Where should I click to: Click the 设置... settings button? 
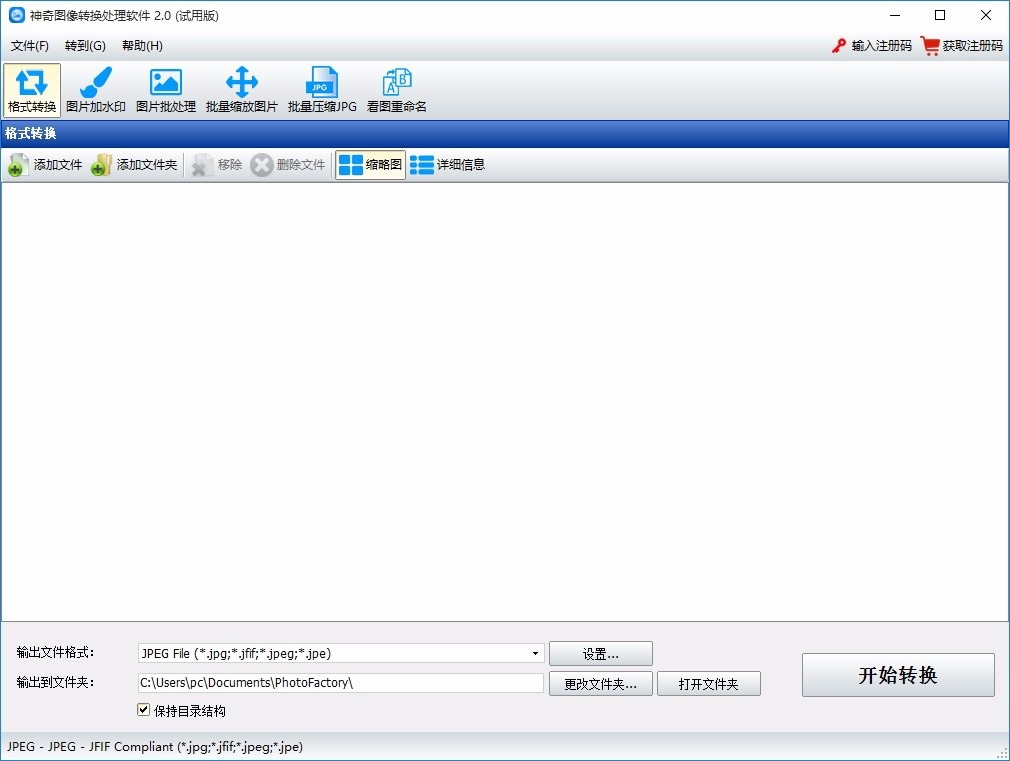point(600,654)
